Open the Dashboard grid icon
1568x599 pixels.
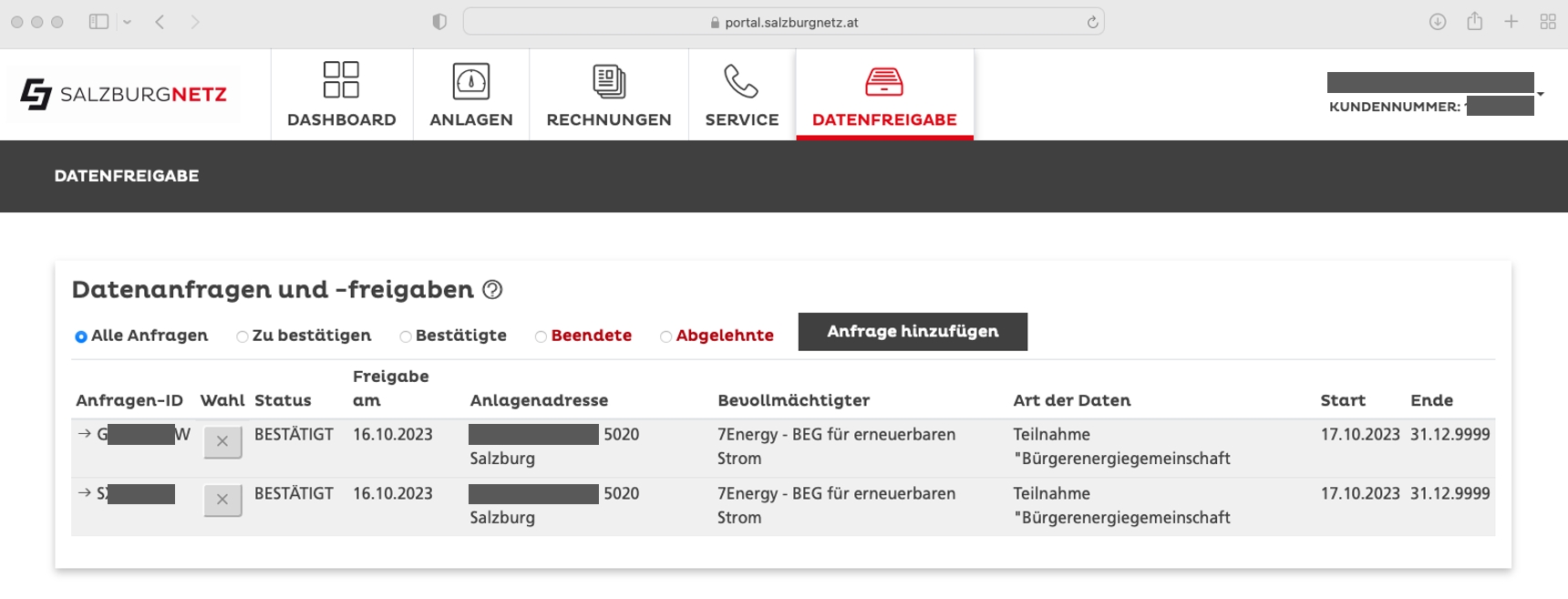(341, 80)
